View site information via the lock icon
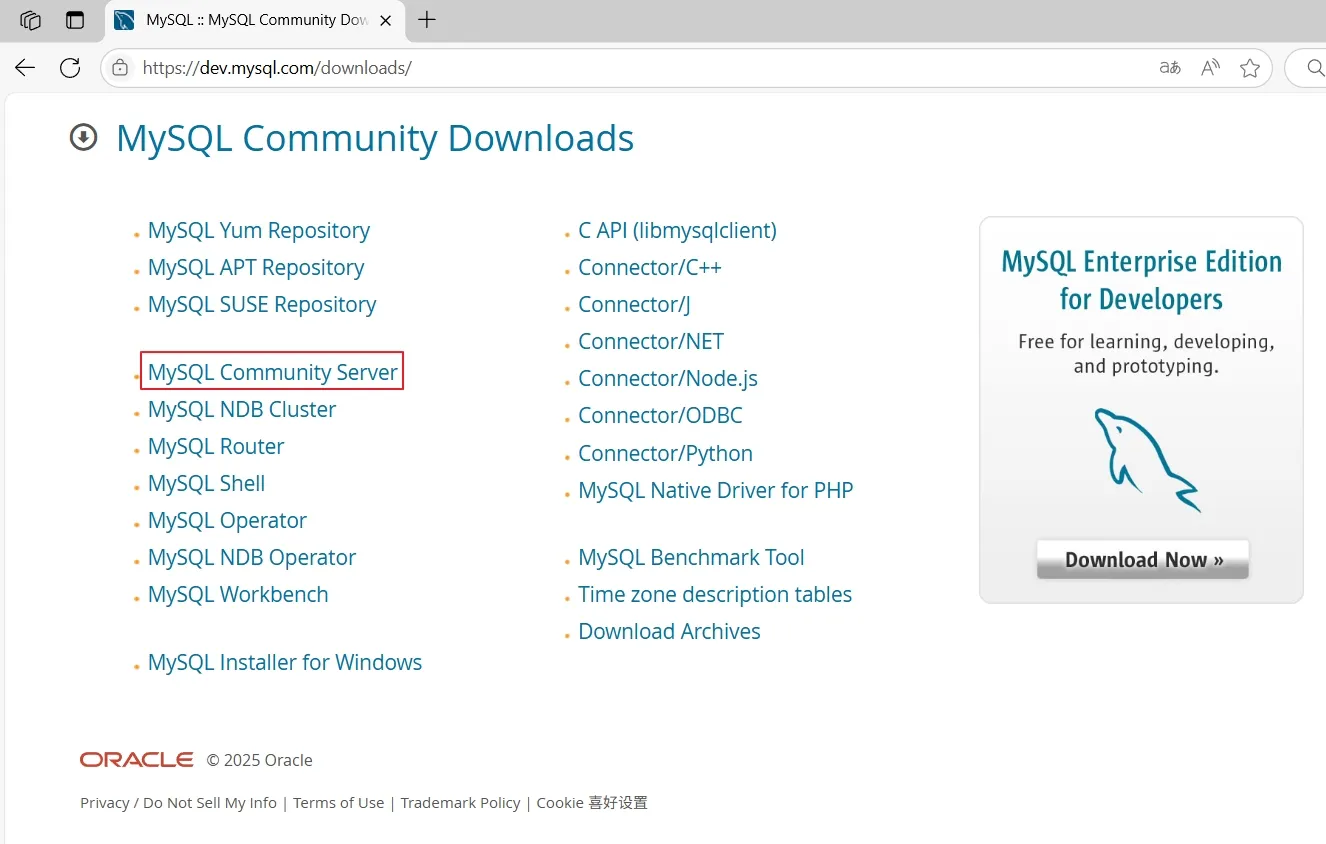 (120, 68)
